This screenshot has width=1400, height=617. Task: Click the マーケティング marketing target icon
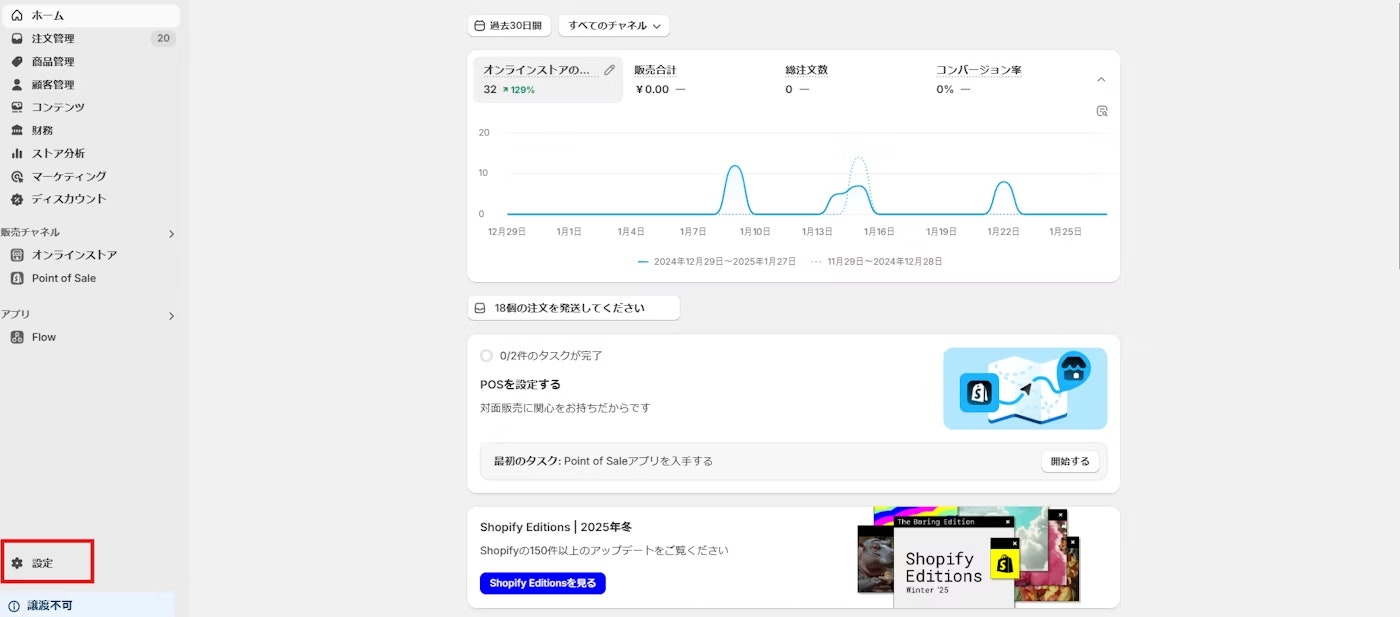[17, 176]
